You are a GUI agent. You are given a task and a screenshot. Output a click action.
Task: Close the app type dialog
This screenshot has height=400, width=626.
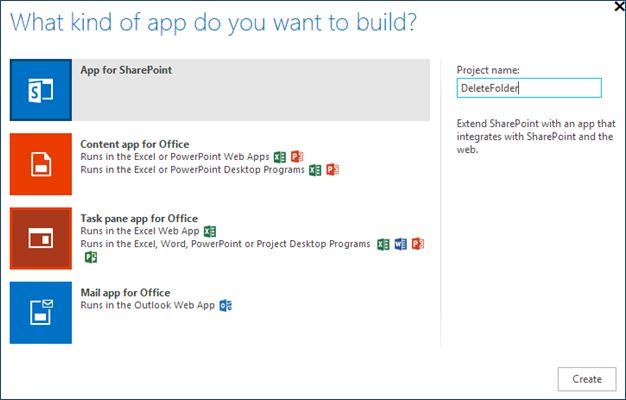(613, 7)
